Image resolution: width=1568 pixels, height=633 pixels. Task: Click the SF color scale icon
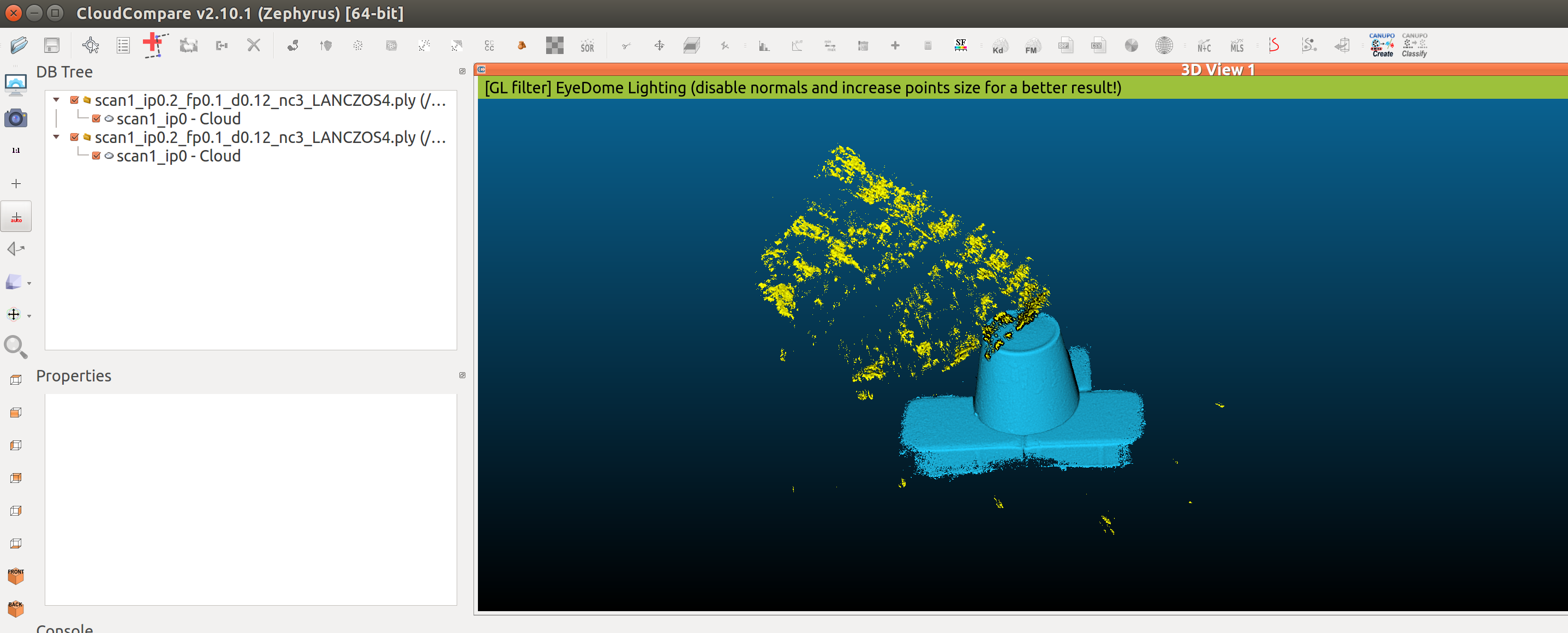tap(961, 45)
